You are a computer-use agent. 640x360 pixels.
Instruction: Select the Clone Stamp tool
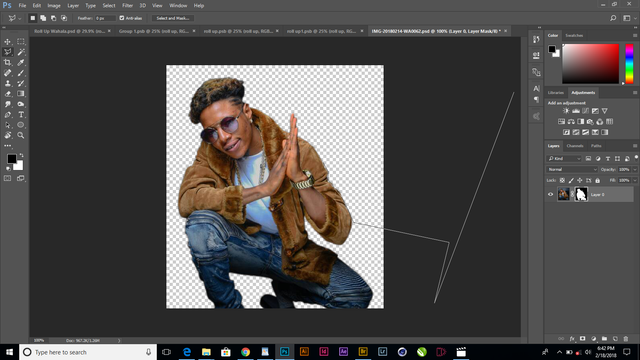point(7,83)
